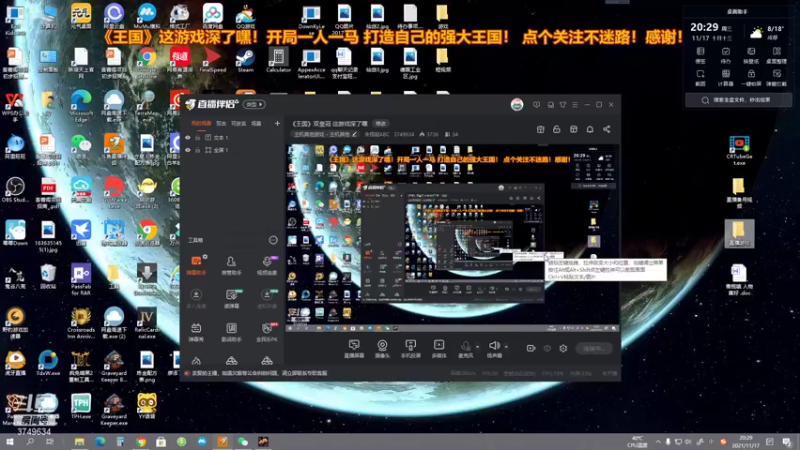This screenshot has height=450, width=800.
Task: Open WeChat from the taskbar
Action: (x=243, y=441)
